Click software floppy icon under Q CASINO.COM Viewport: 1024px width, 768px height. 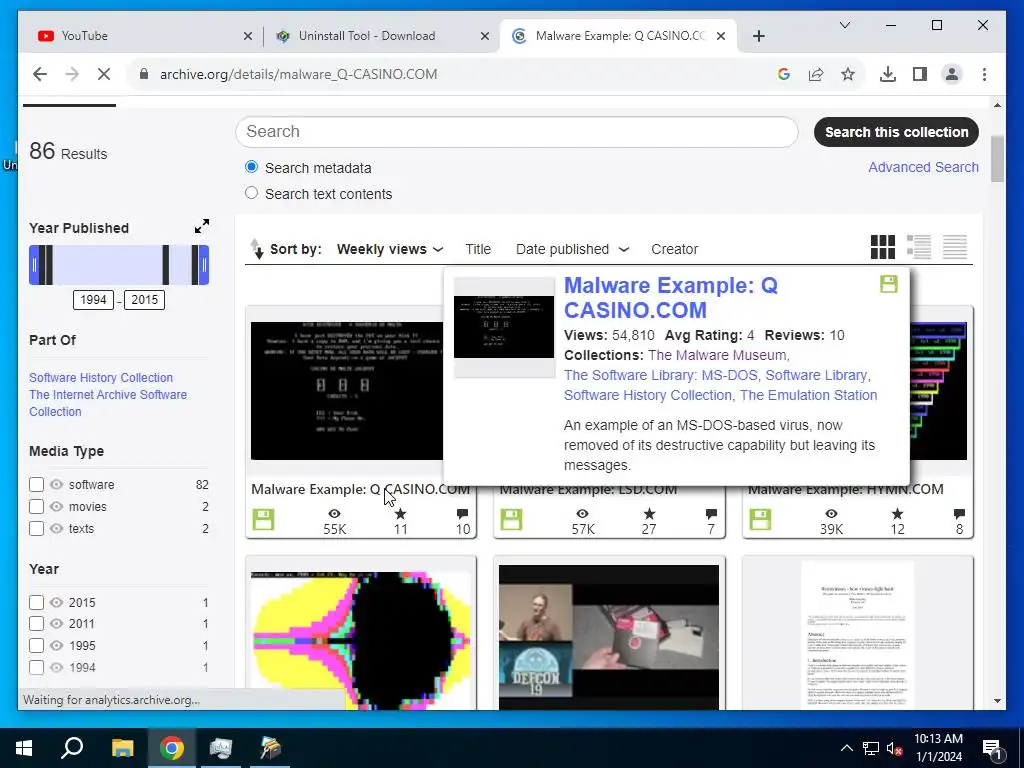coord(263,520)
